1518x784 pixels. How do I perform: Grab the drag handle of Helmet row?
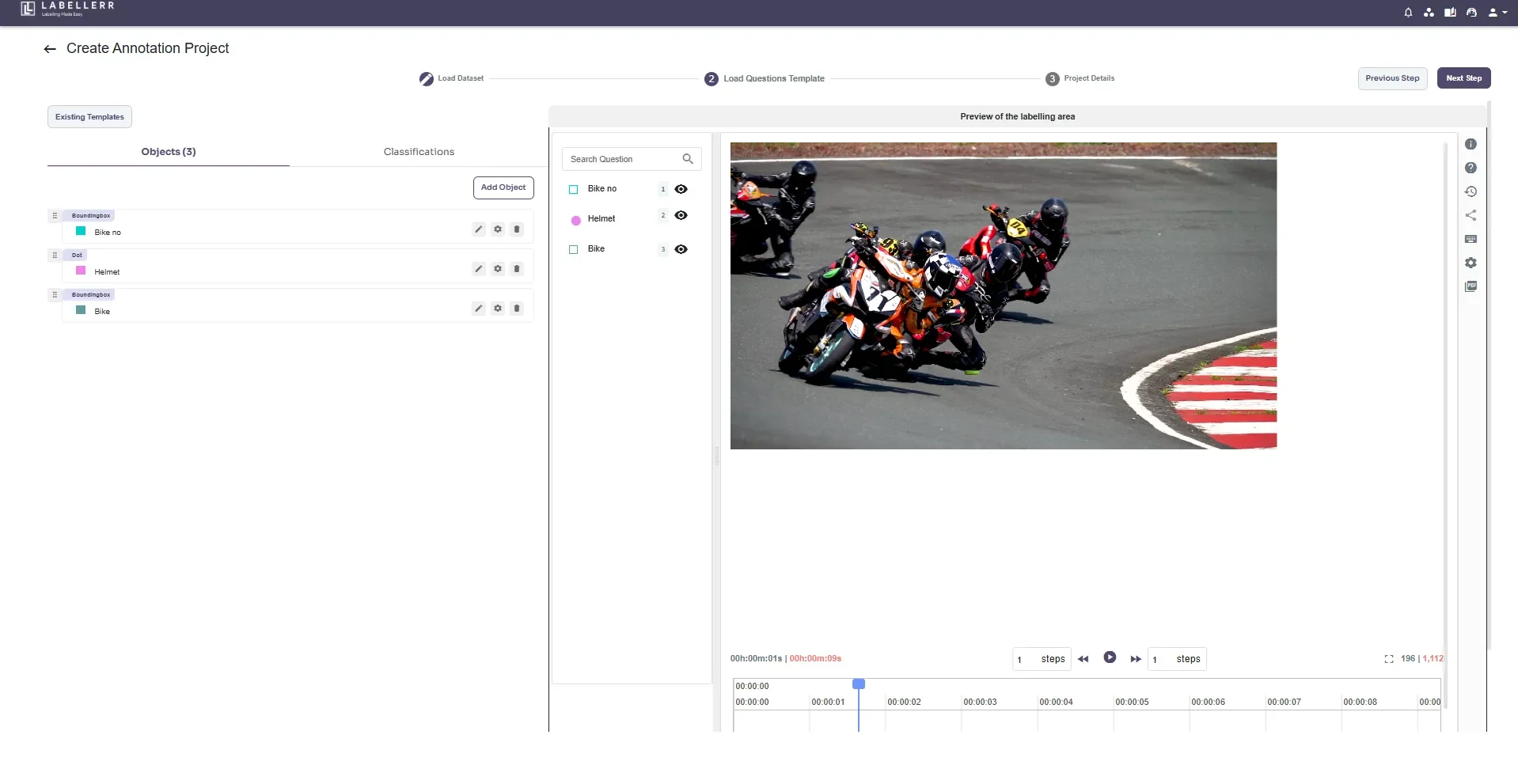tap(55, 255)
